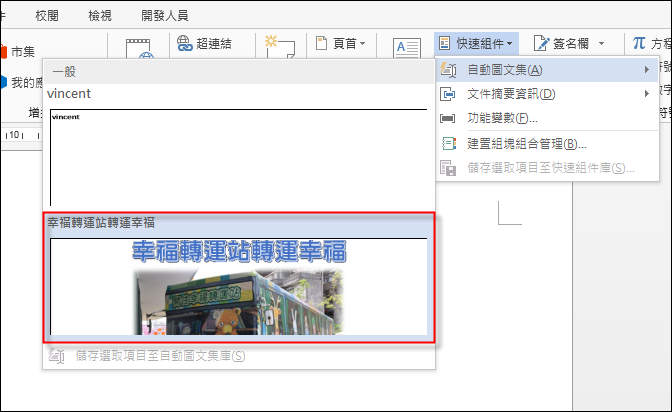Insert the bus picture AutoText preview
This screenshot has height=412, width=672.
click(239, 286)
